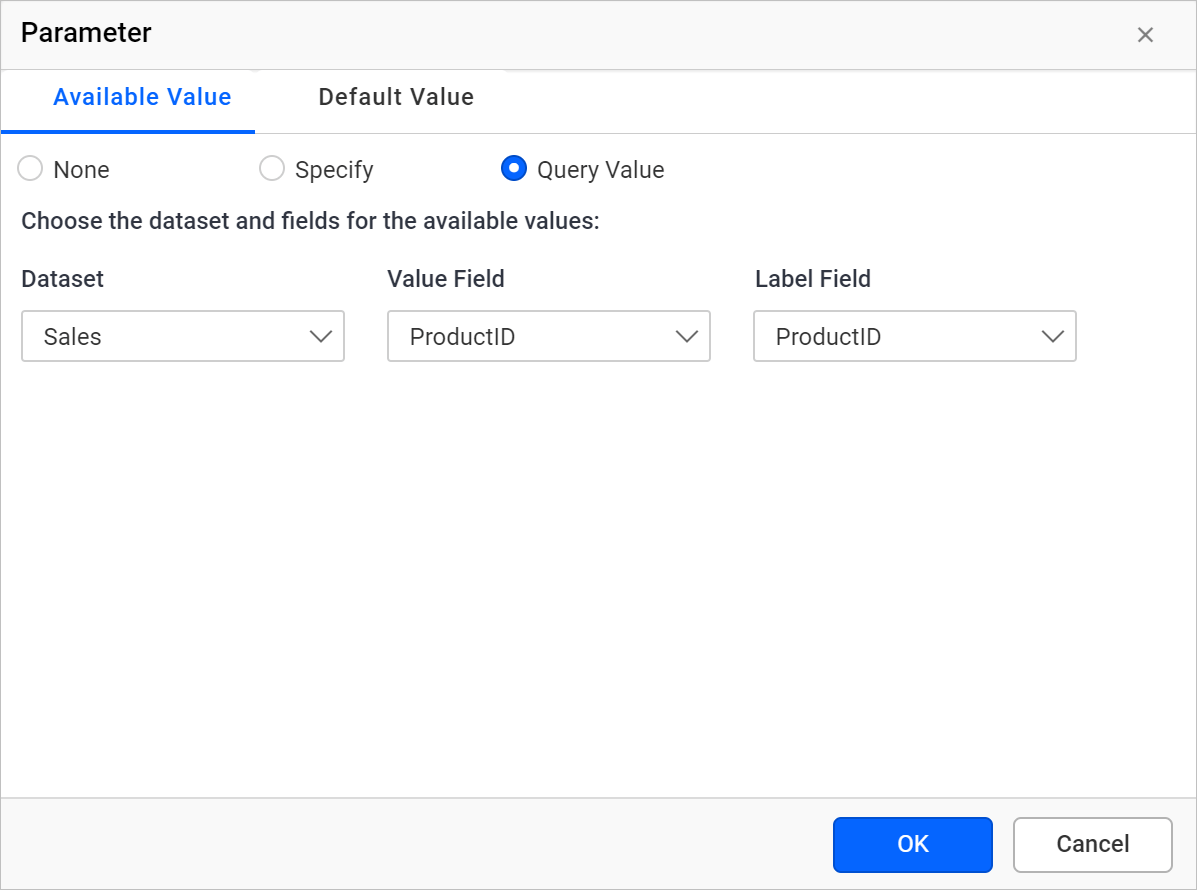The height and width of the screenshot is (890, 1197).
Task: Switch to the Default Value tab
Action: 396,97
